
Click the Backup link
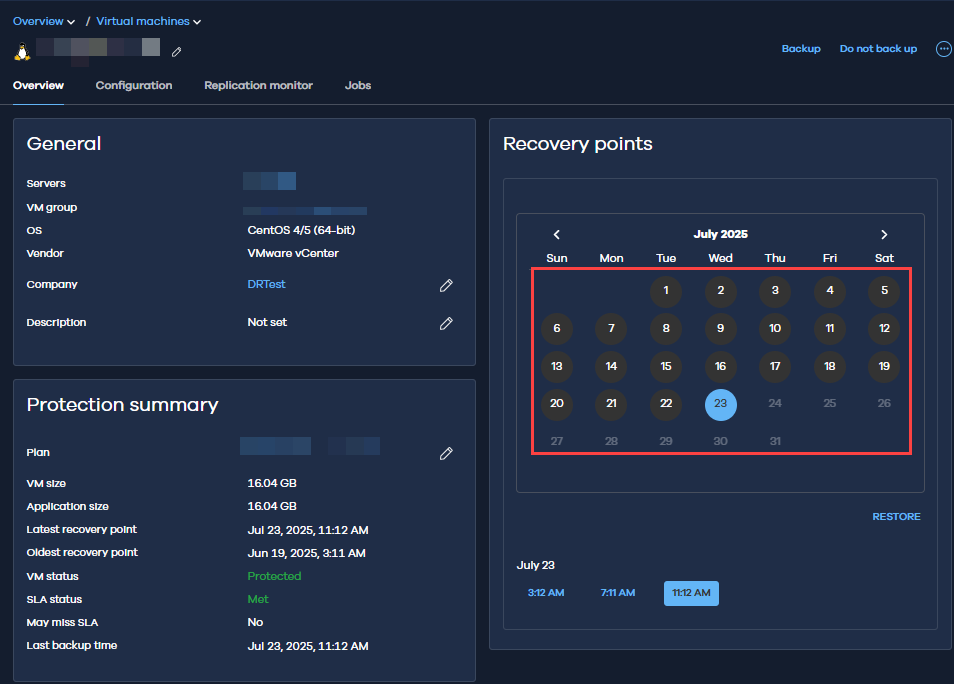801,49
